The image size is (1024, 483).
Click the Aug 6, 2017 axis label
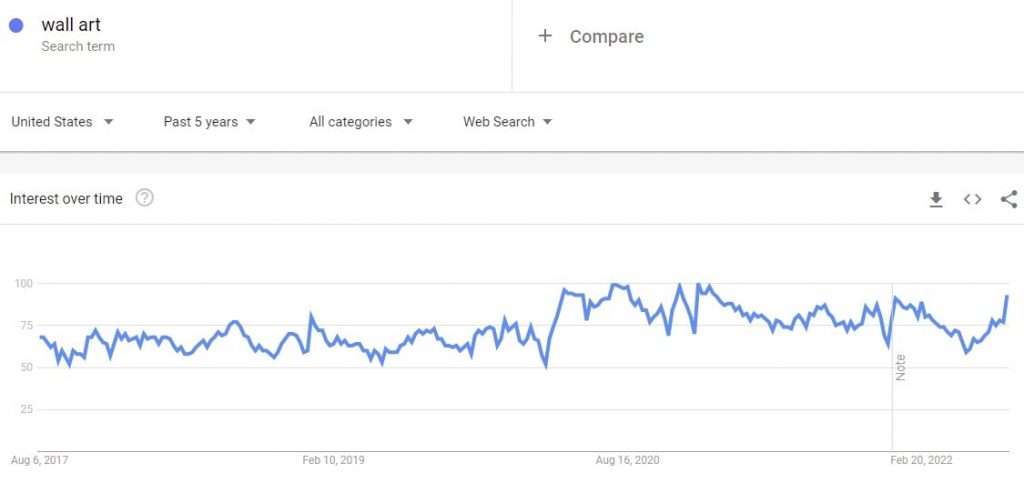click(39, 460)
